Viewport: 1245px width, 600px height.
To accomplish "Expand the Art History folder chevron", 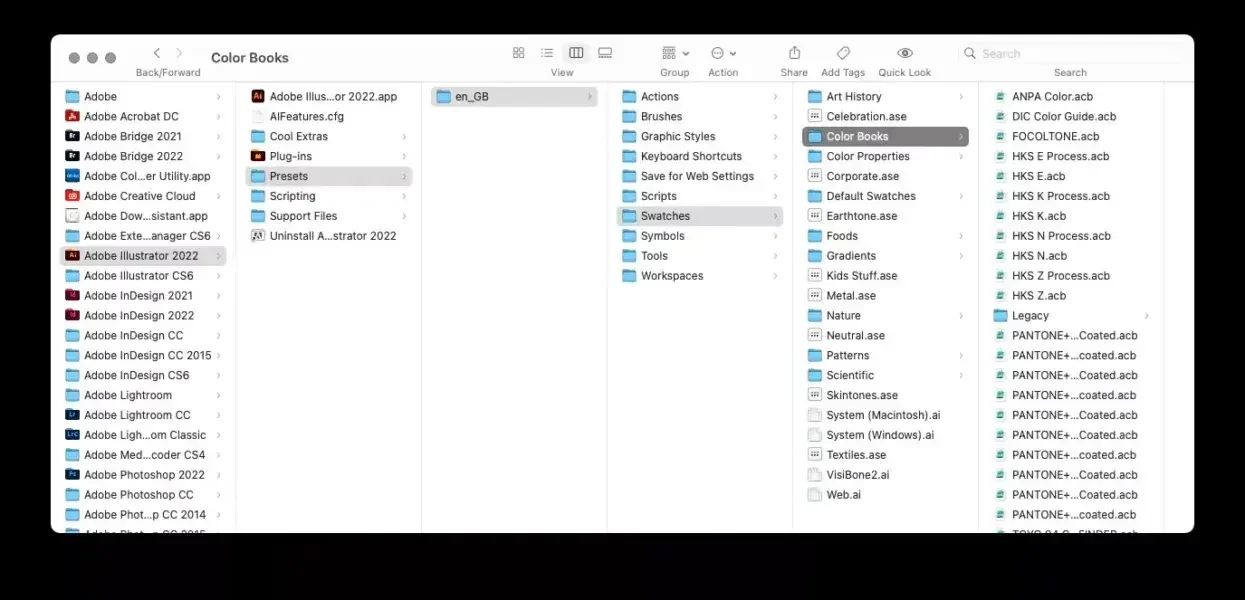I will pos(961,97).
